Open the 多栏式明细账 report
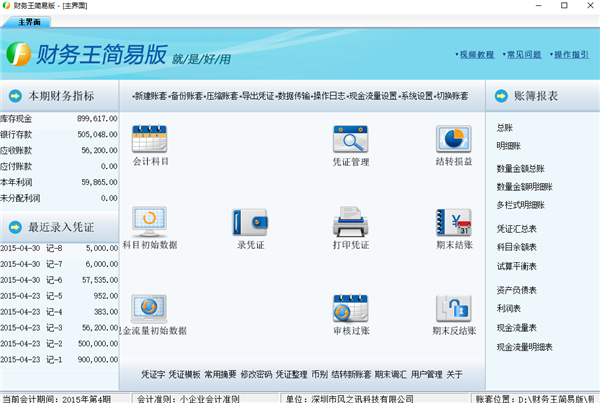Image resolution: width=600 pixels, height=403 pixels. tap(520, 205)
